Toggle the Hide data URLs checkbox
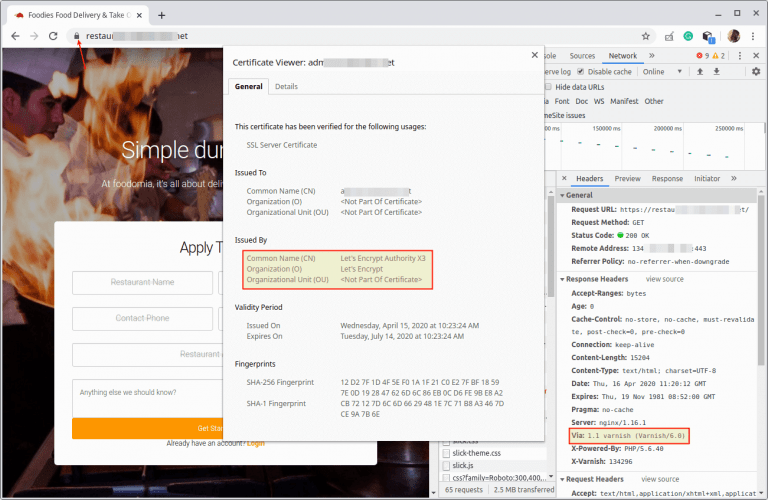 click(549, 87)
